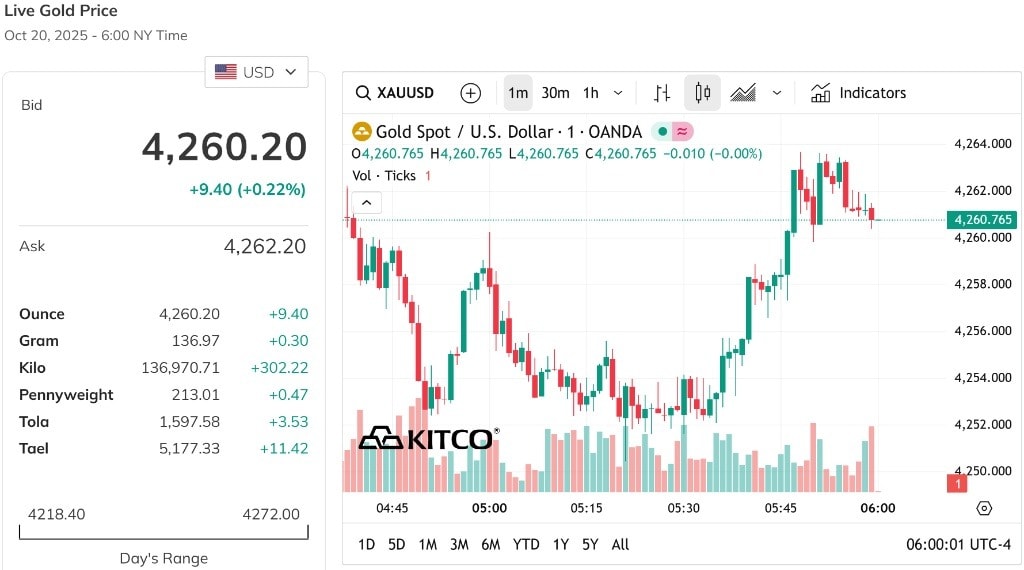
Task: Click the 06:00:01 UTC-4 timezone button
Action: pyautogui.click(x=958, y=544)
